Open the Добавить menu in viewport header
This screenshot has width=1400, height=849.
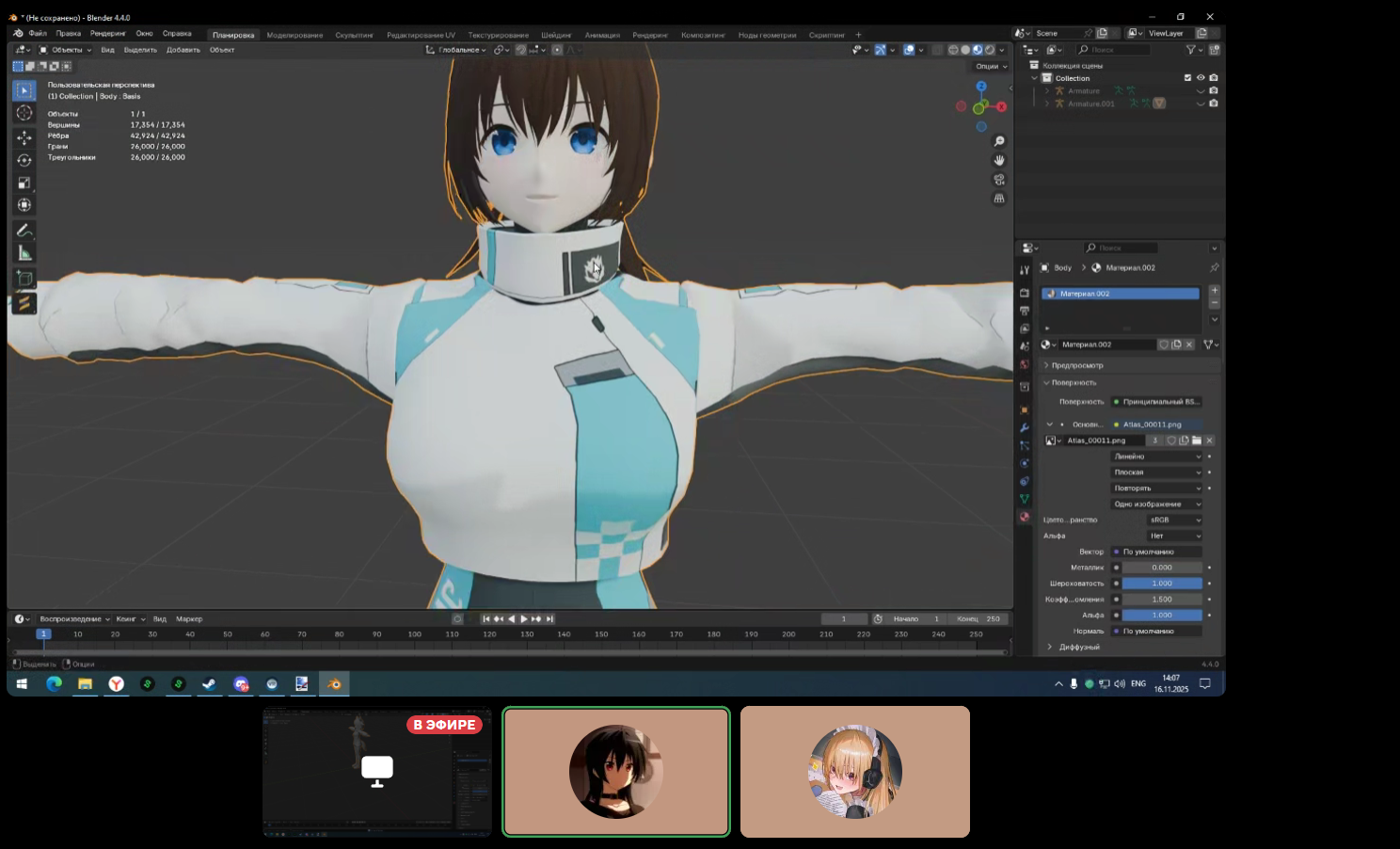(x=183, y=50)
